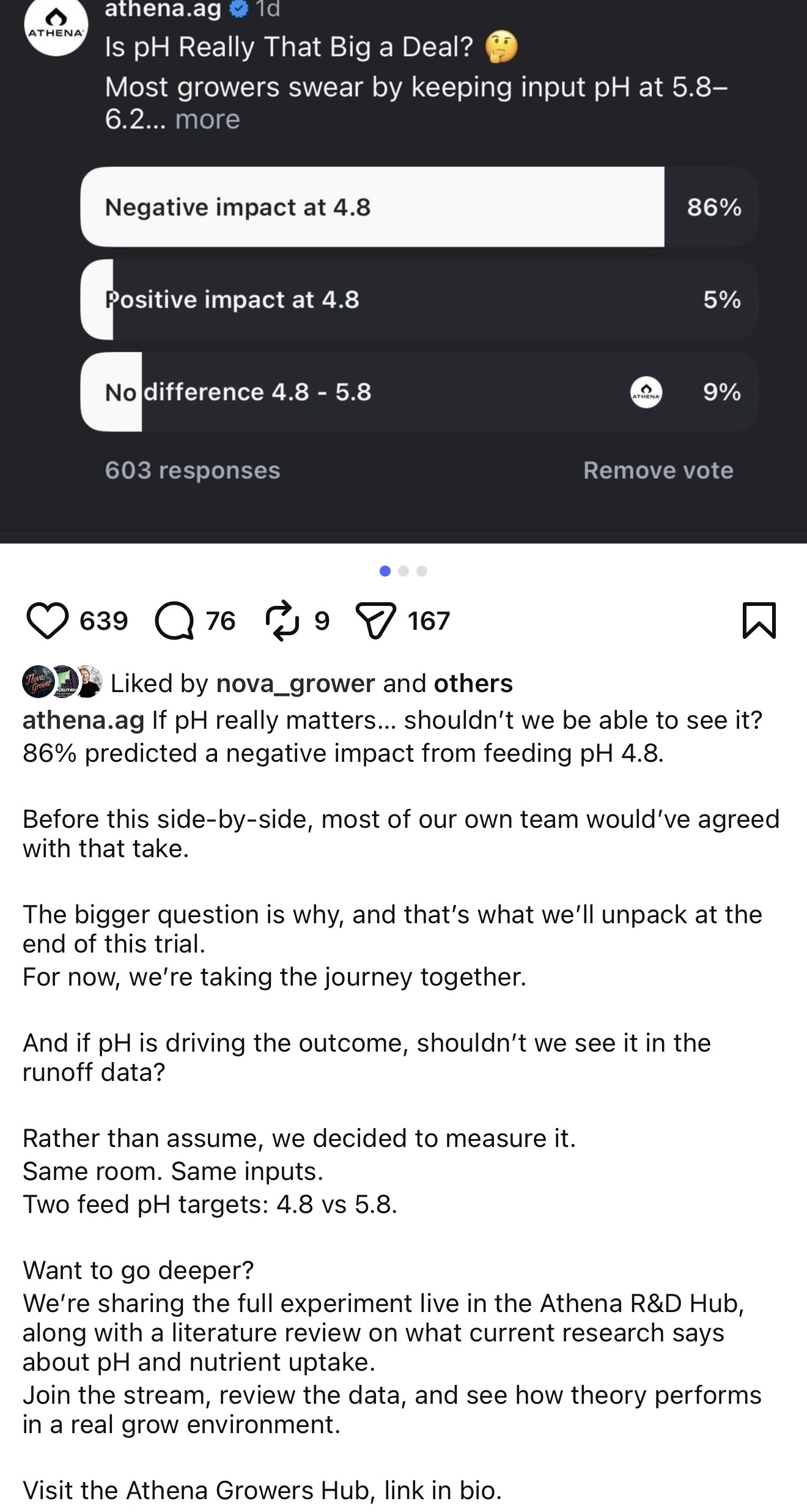View the others who liked the post
The height and width of the screenshot is (1512, 807).
pos(473,684)
